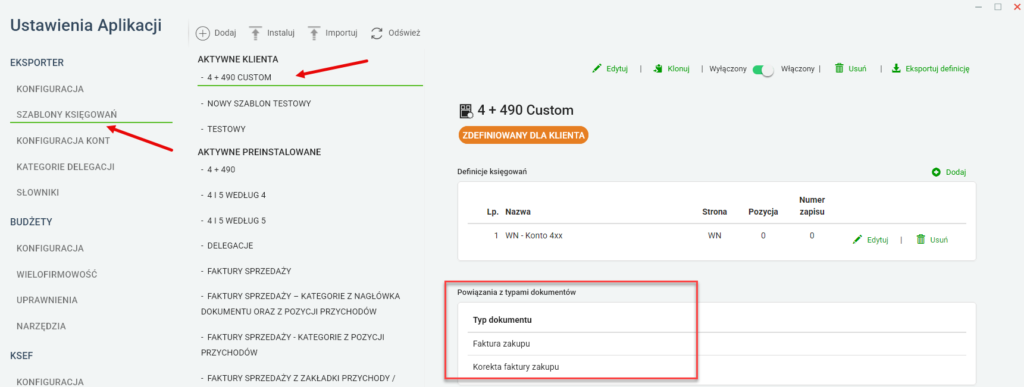Screen dimensions: 1024x387
Task: Click the Importuj upload arrow icon
Action: [314, 33]
